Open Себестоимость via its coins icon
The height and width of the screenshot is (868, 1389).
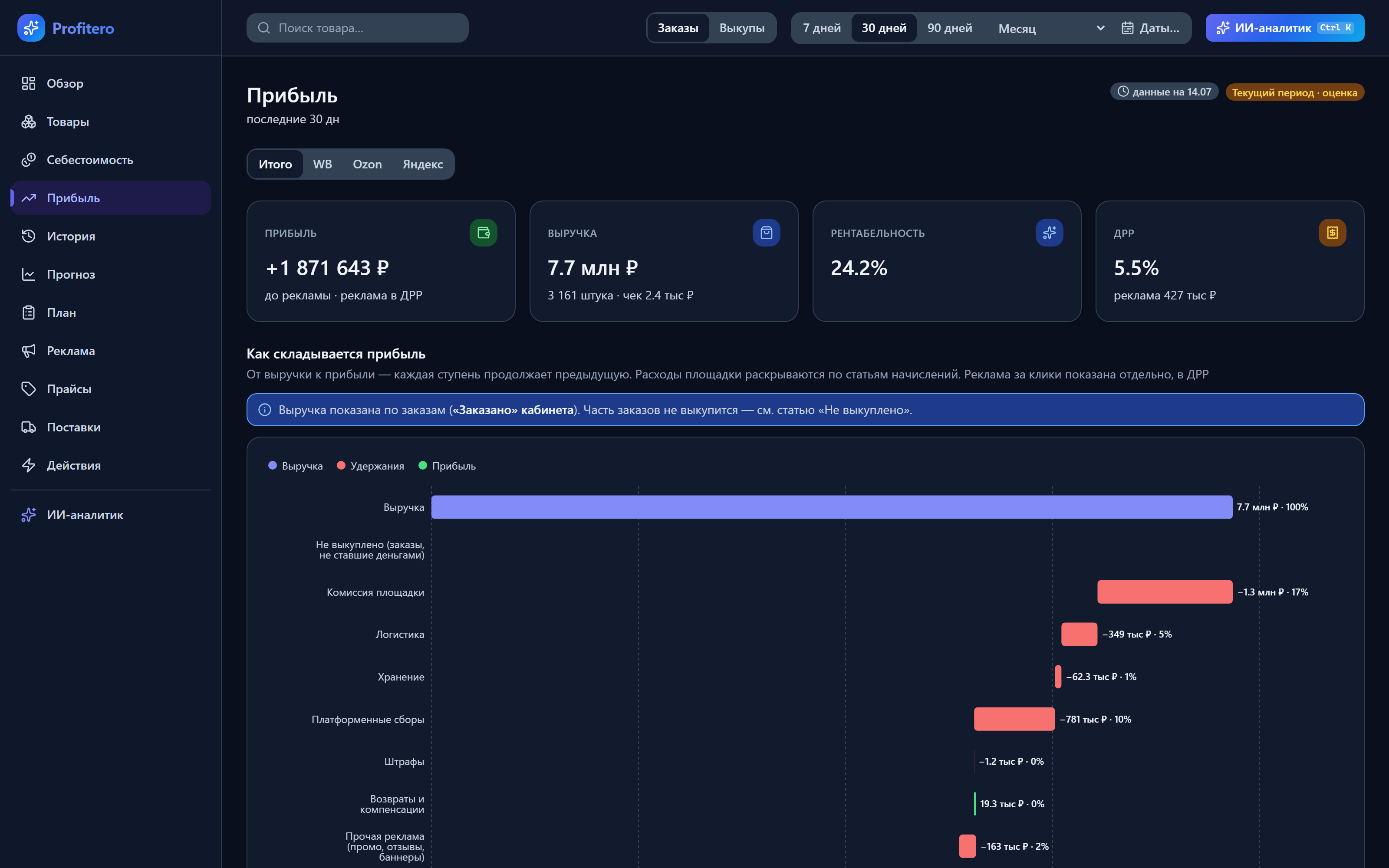click(x=29, y=160)
